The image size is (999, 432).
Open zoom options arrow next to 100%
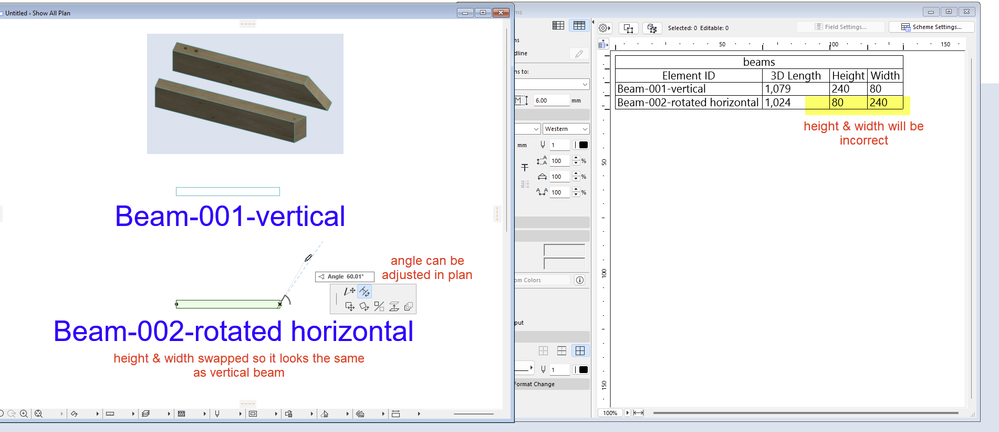[626, 413]
